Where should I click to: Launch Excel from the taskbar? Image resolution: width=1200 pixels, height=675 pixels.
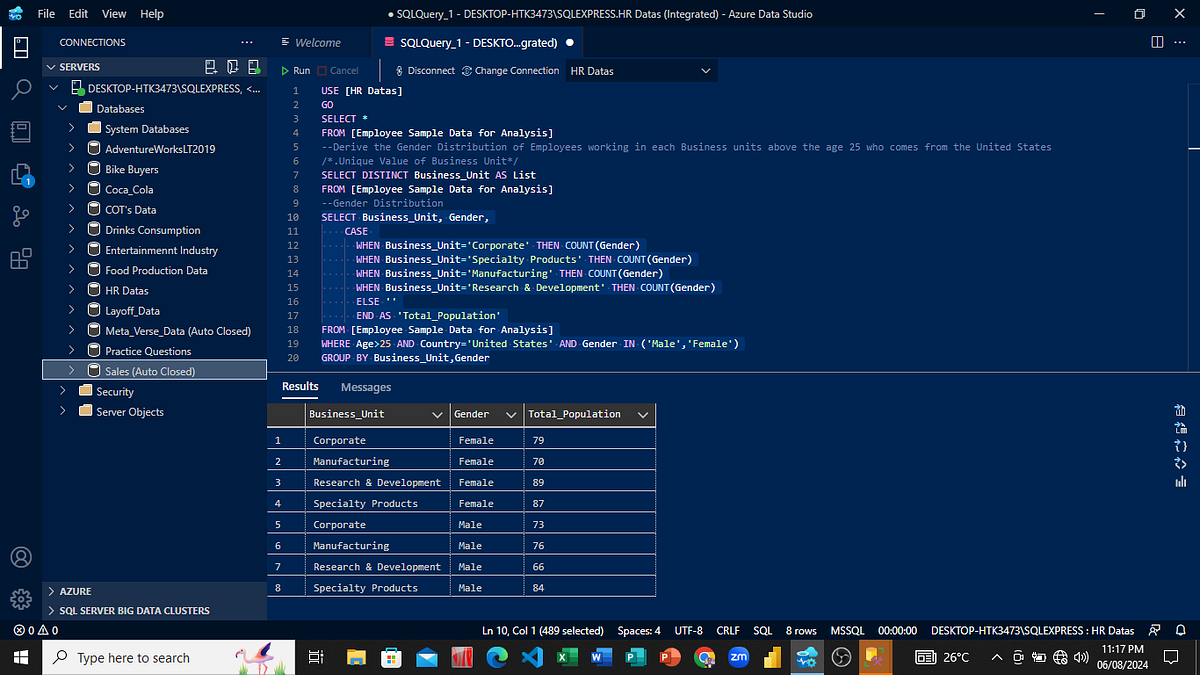566,657
